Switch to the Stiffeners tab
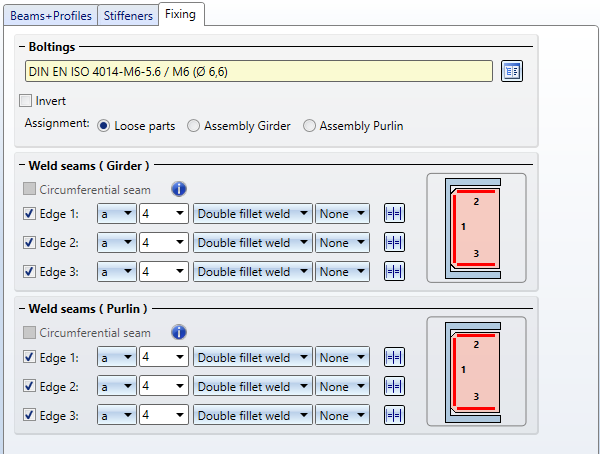This screenshot has width=600, height=454. [x=128, y=16]
